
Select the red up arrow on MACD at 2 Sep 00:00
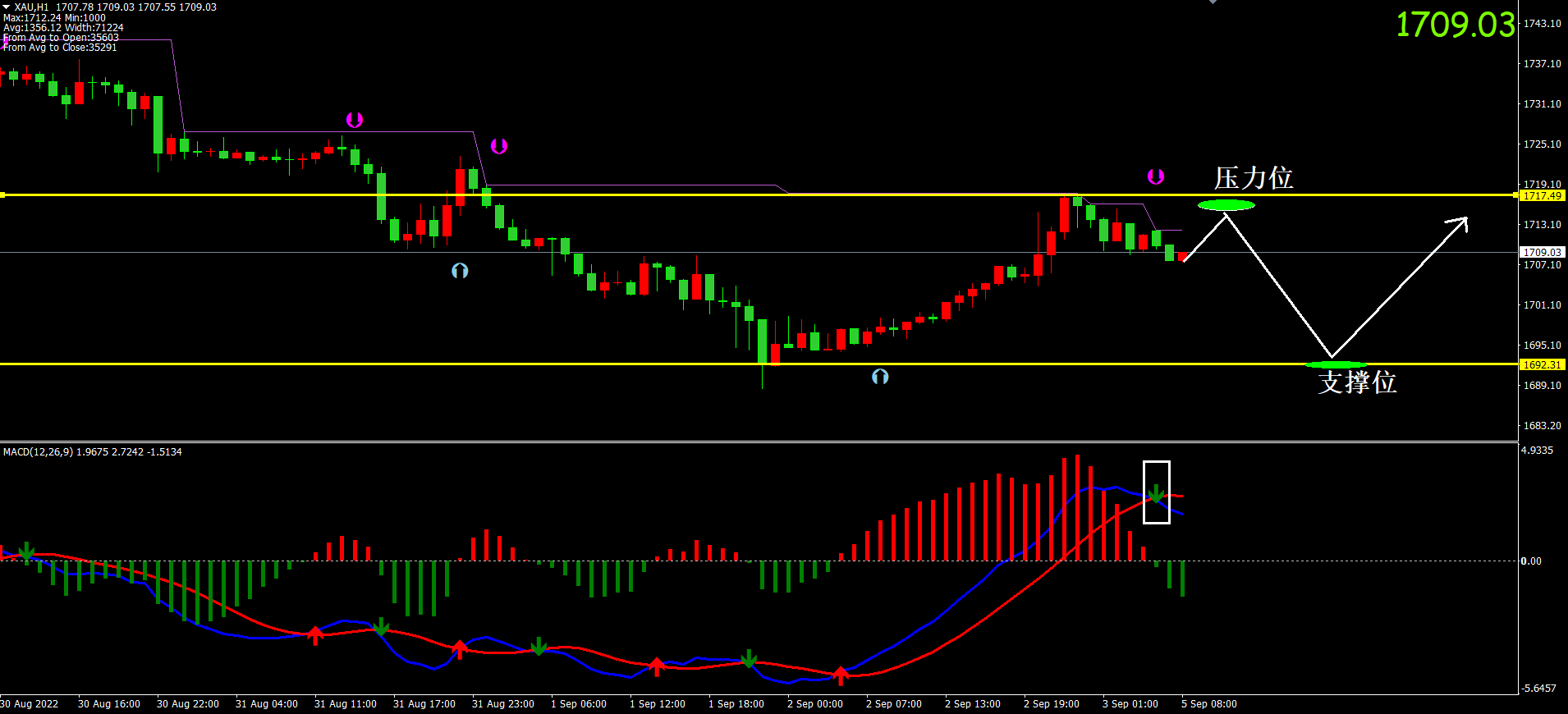tap(840, 675)
